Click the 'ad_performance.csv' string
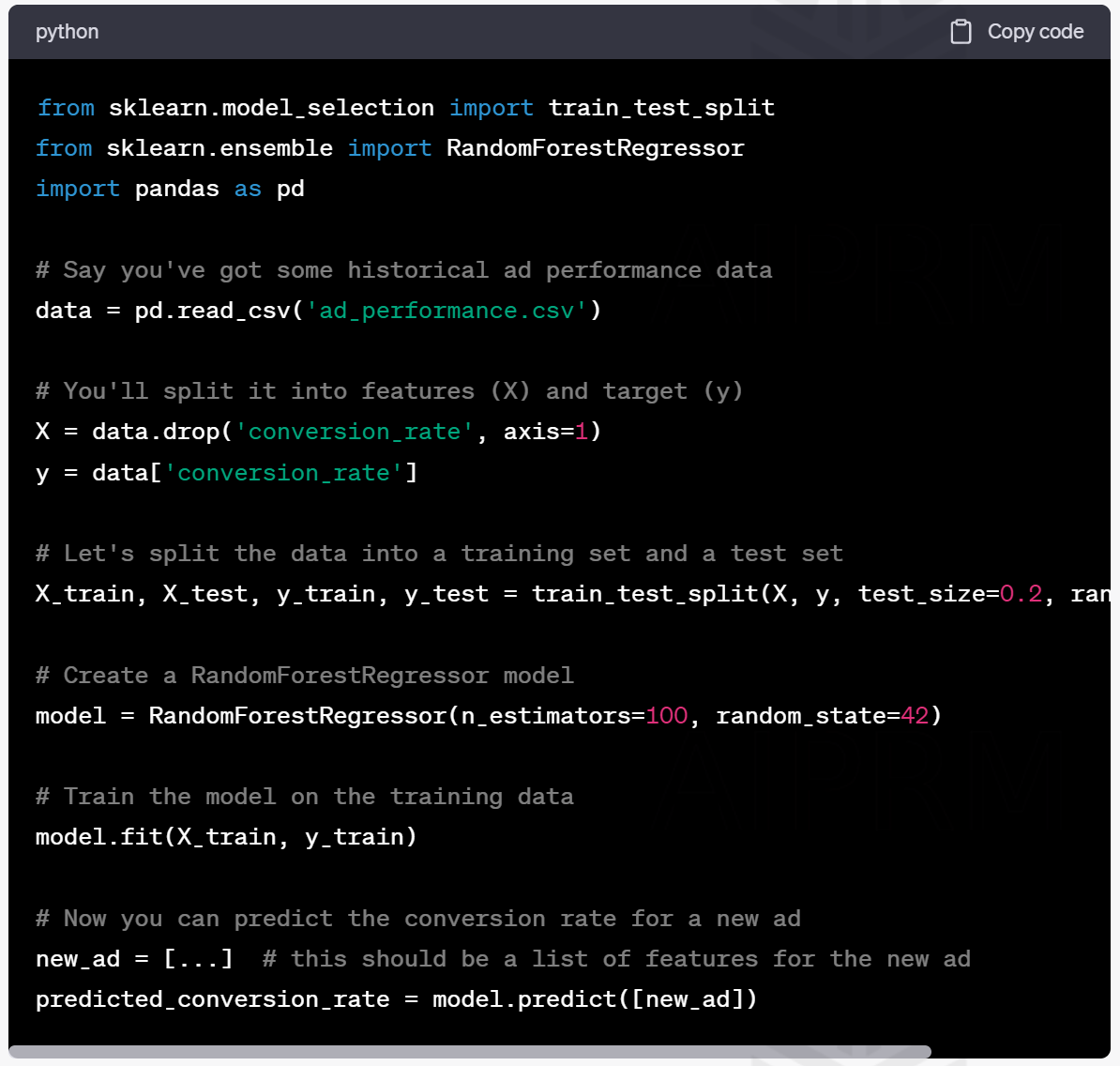The image size is (1120, 1066). pos(446,311)
